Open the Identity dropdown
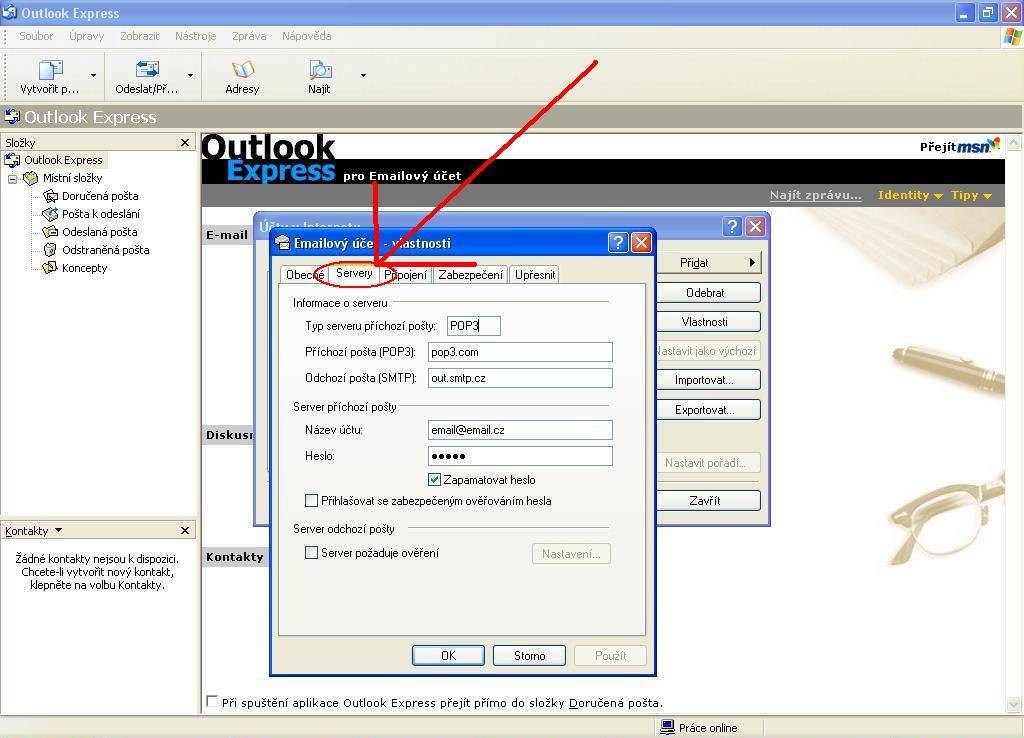Viewport: 1024px width, 738px height. [910, 195]
